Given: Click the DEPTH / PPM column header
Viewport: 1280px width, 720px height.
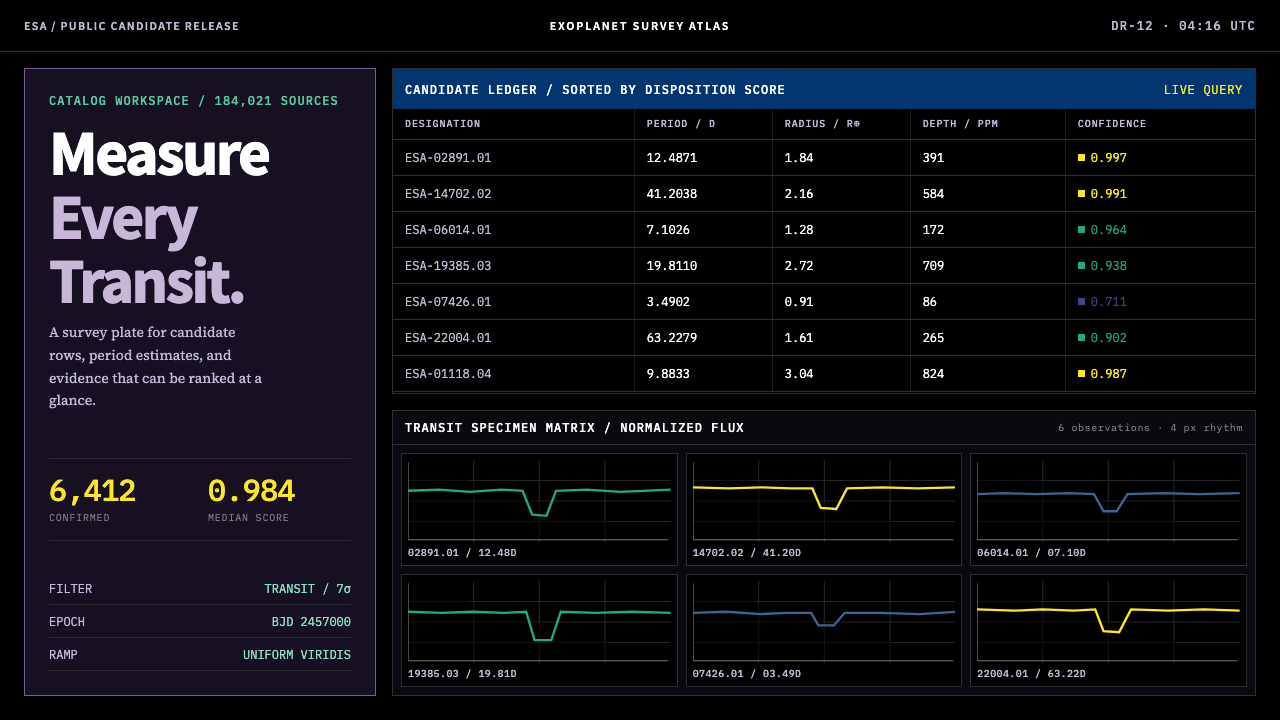Looking at the screenshot, I should pos(960,124).
